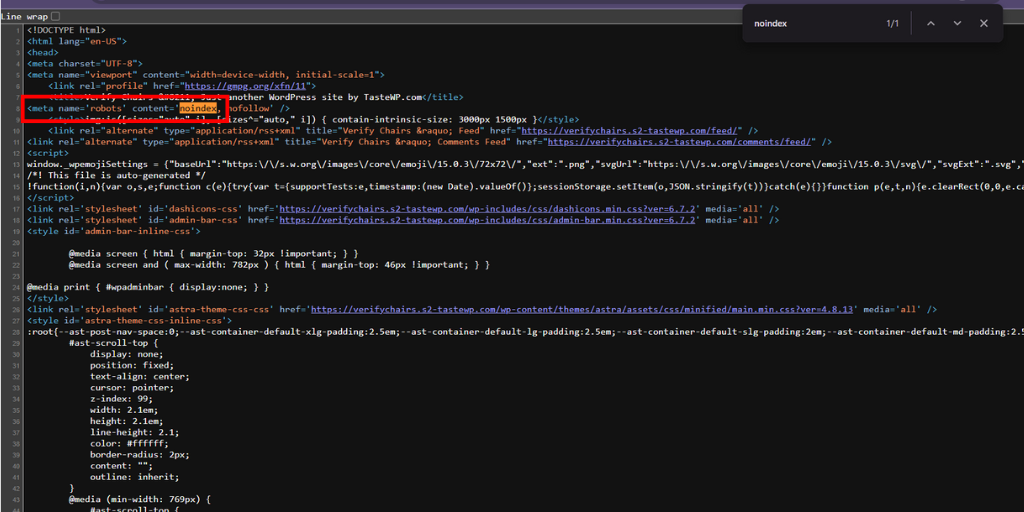Click the 'z-index: 99;' CSS line

pyautogui.click(x=122, y=399)
